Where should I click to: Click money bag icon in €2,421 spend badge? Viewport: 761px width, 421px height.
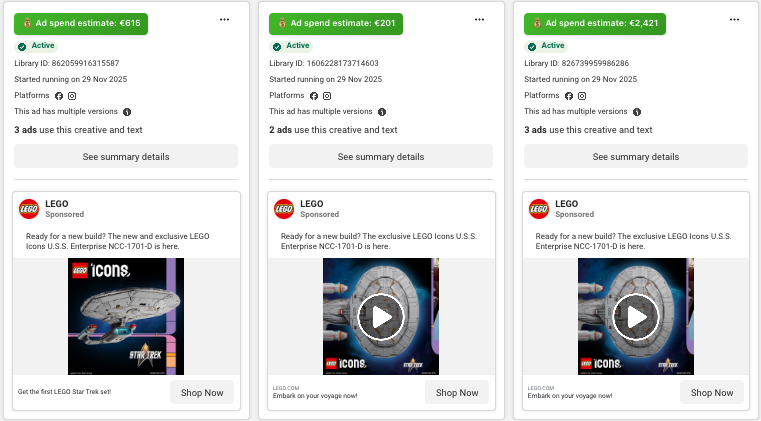[x=537, y=23]
